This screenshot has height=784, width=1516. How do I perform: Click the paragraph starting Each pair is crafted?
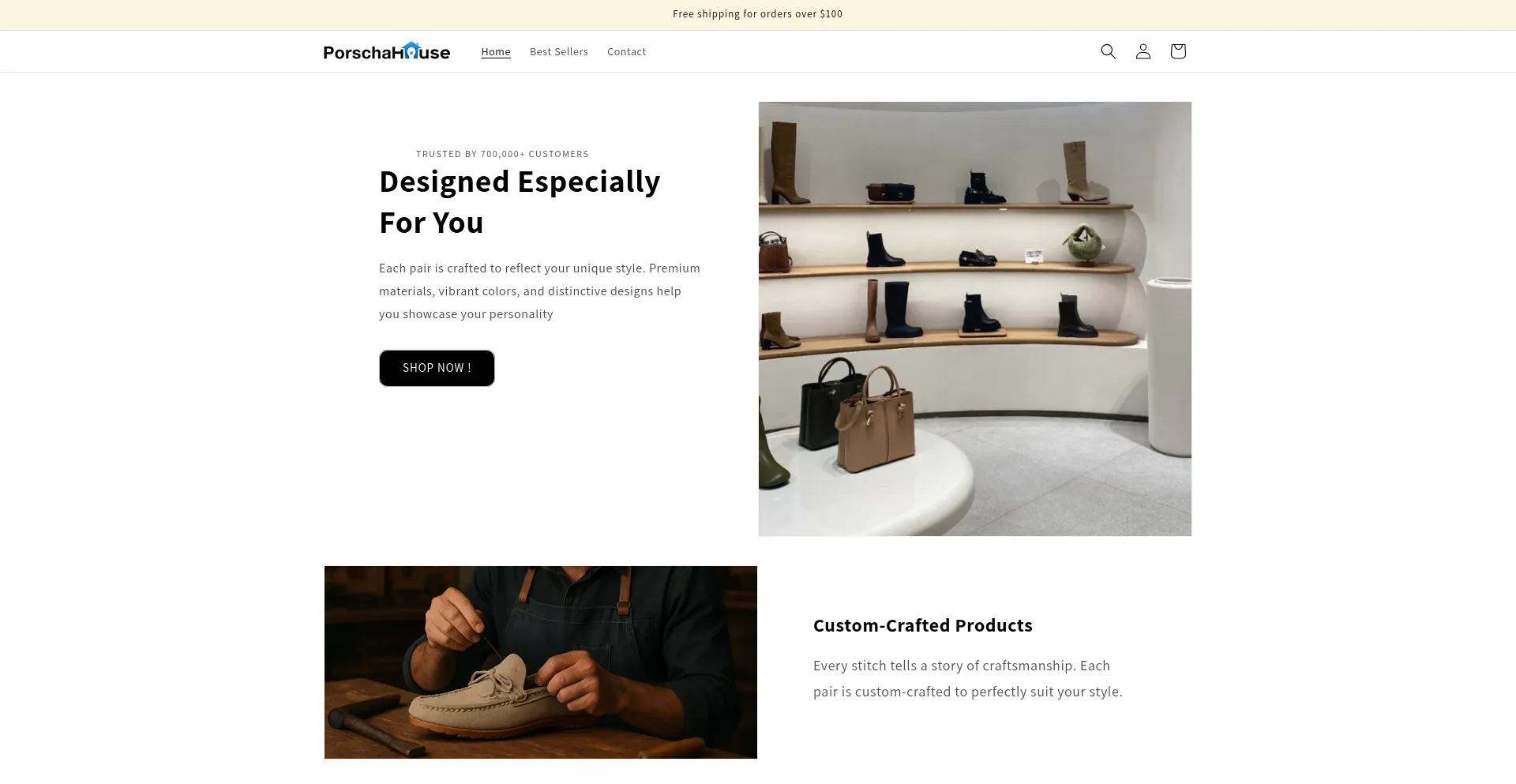click(540, 291)
